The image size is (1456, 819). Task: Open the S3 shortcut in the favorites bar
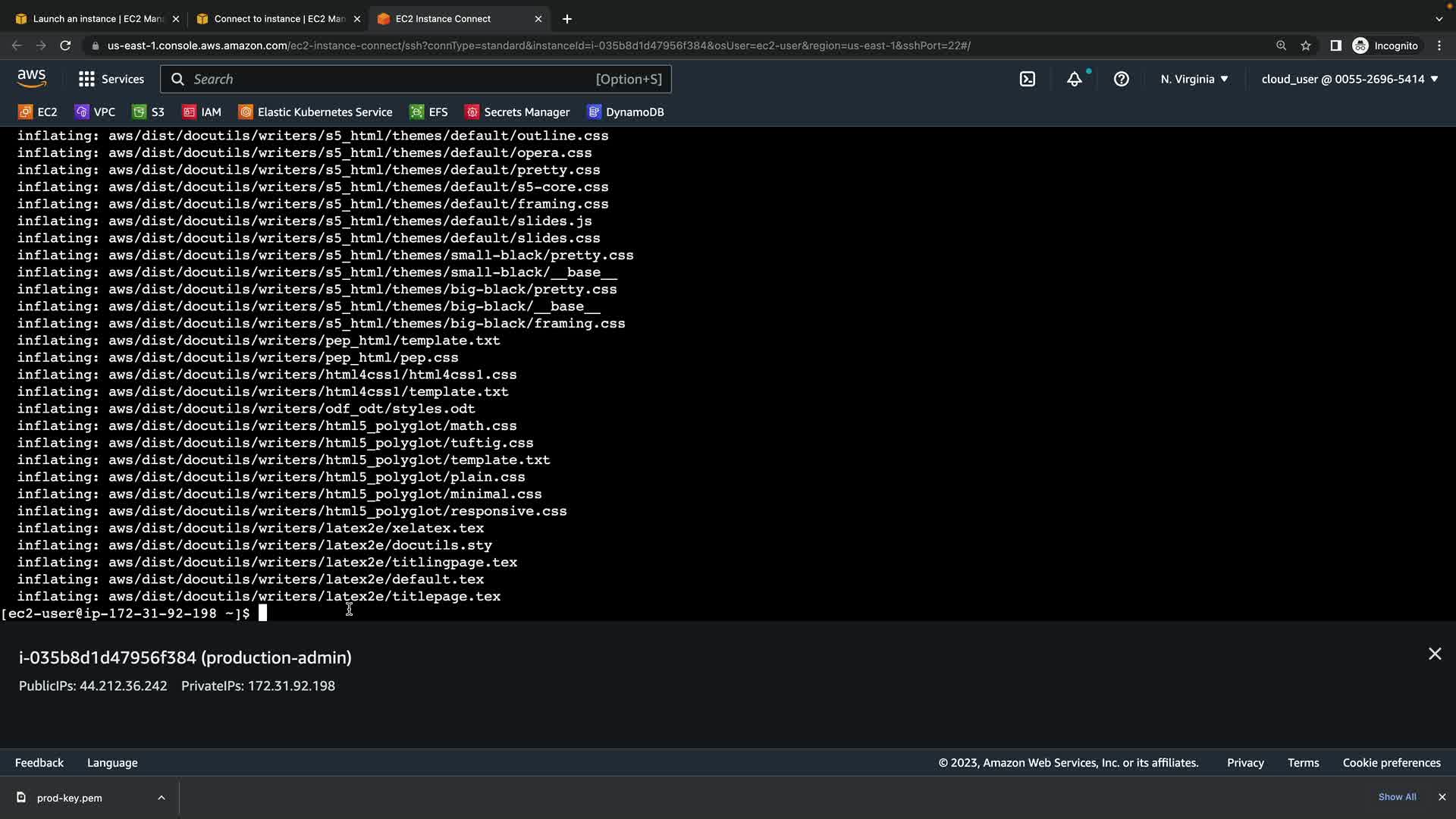pyautogui.click(x=149, y=112)
